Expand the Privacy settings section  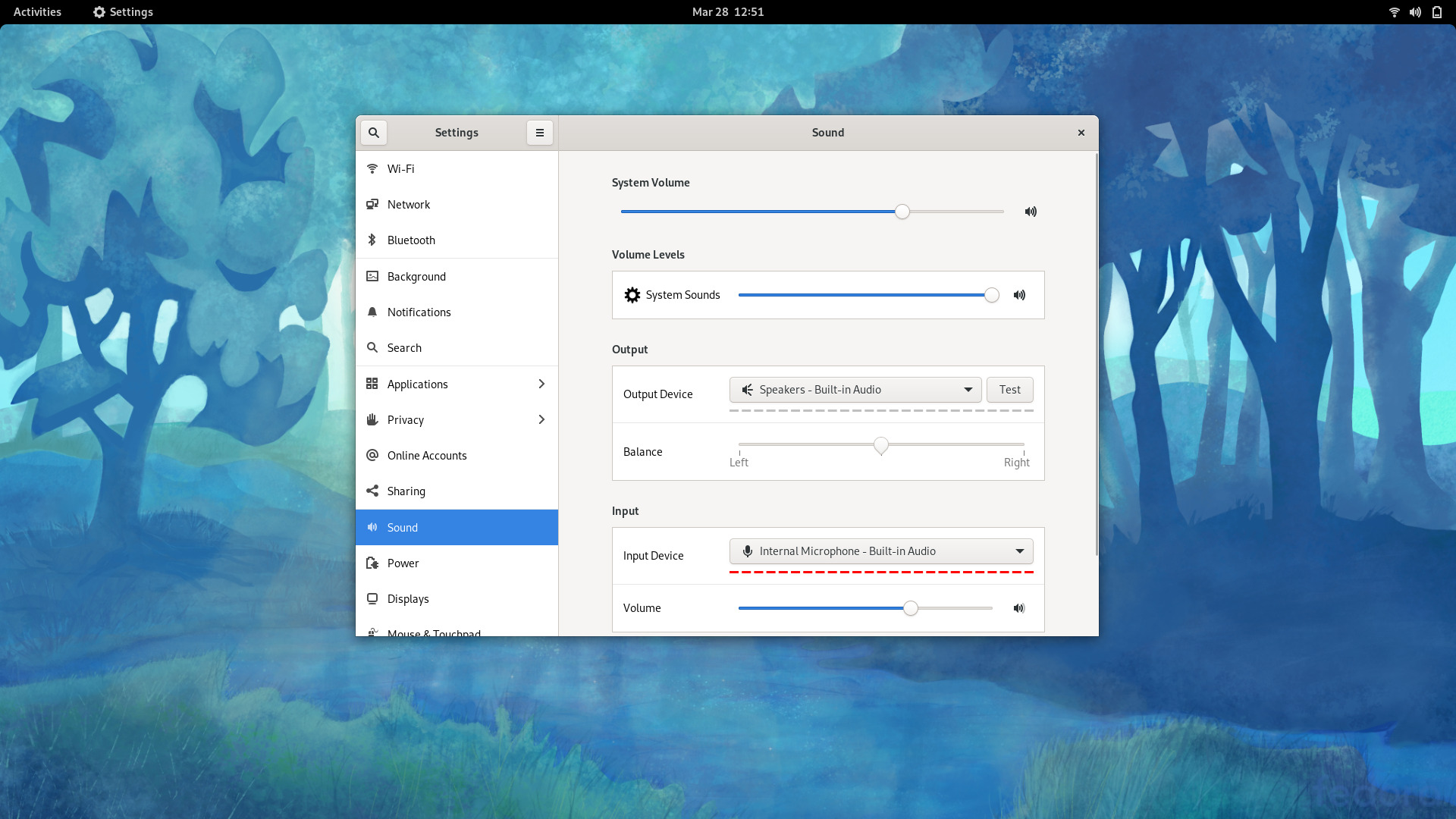pos(457,420)
